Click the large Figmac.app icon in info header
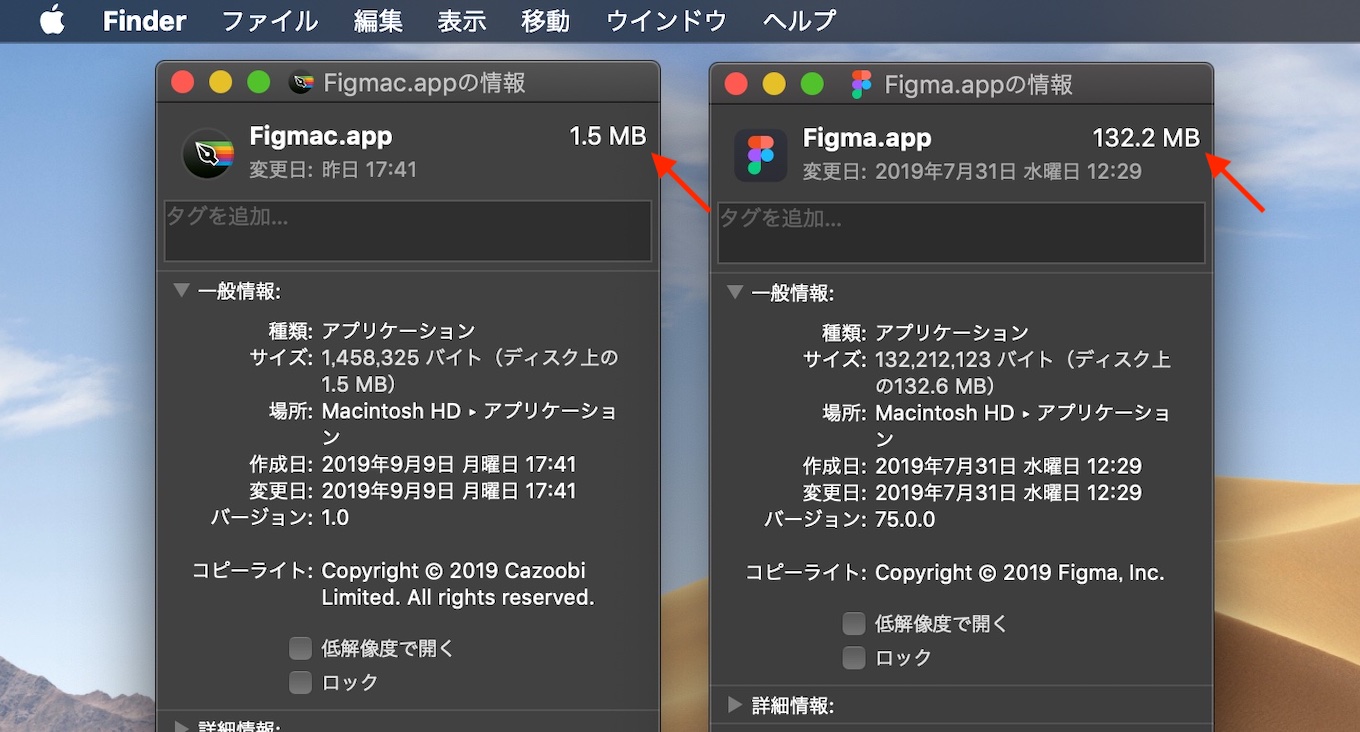1360x732 pixels. (x=208, y=154)
